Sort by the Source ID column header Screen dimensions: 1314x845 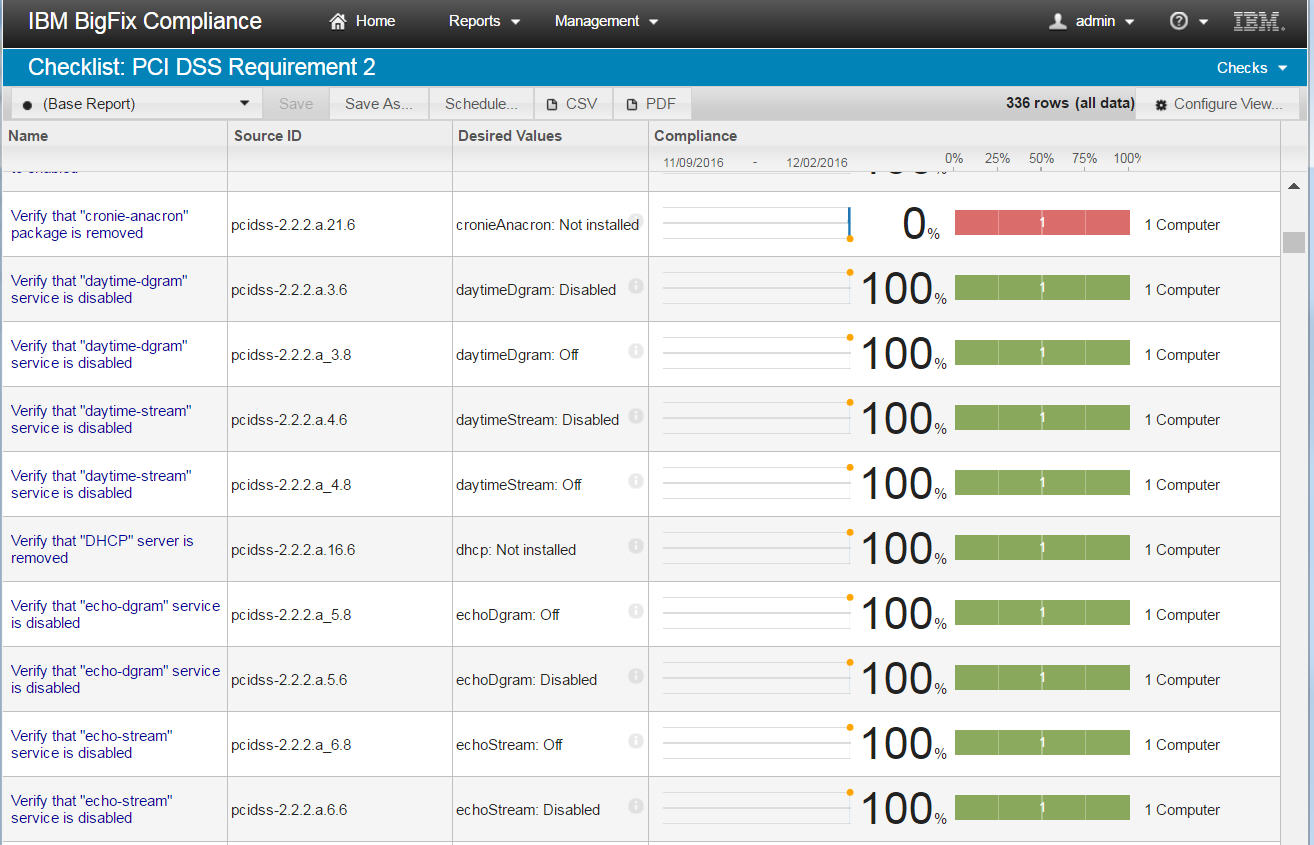pos(268,136)
